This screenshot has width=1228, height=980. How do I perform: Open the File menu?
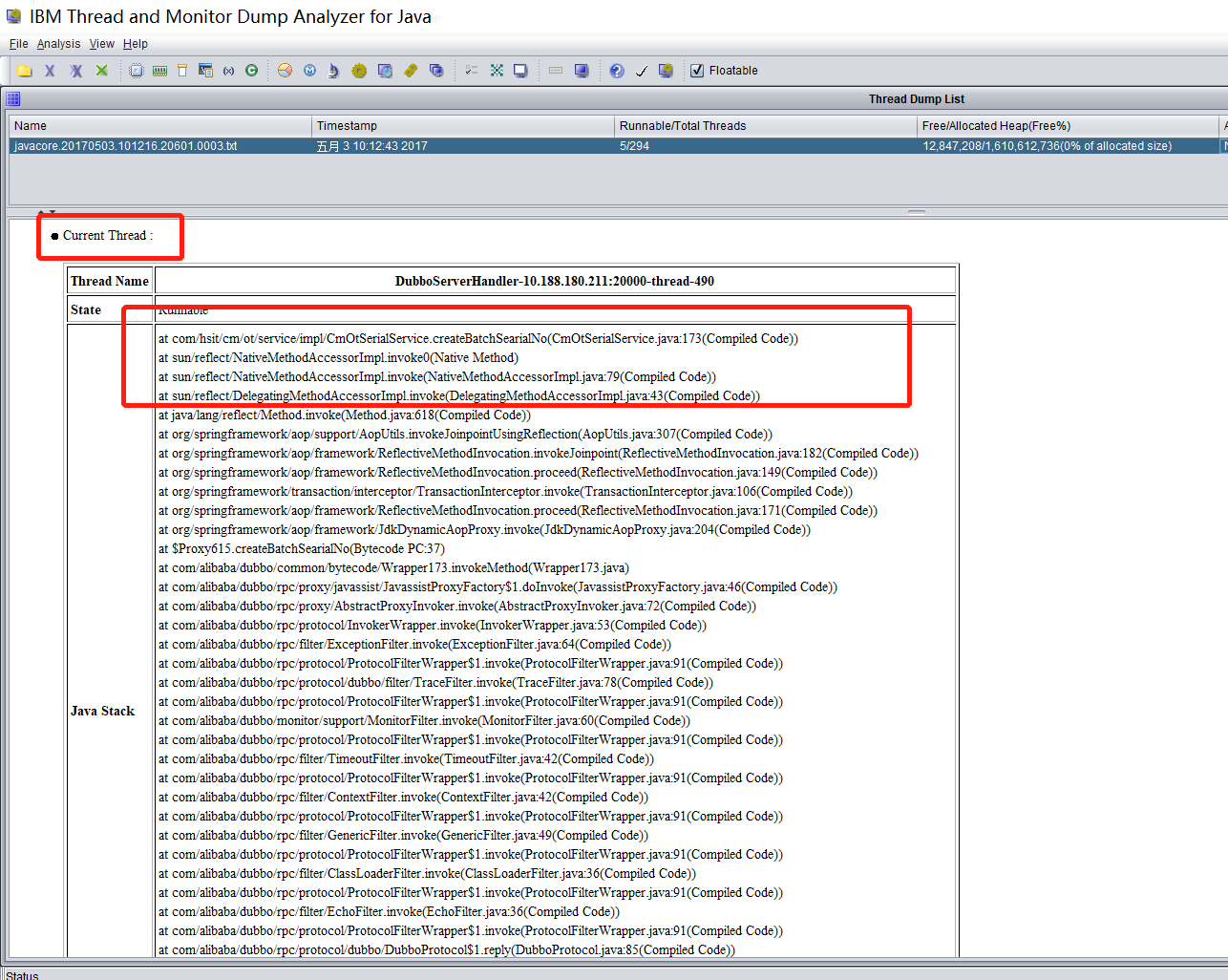[x=18, y=44]
